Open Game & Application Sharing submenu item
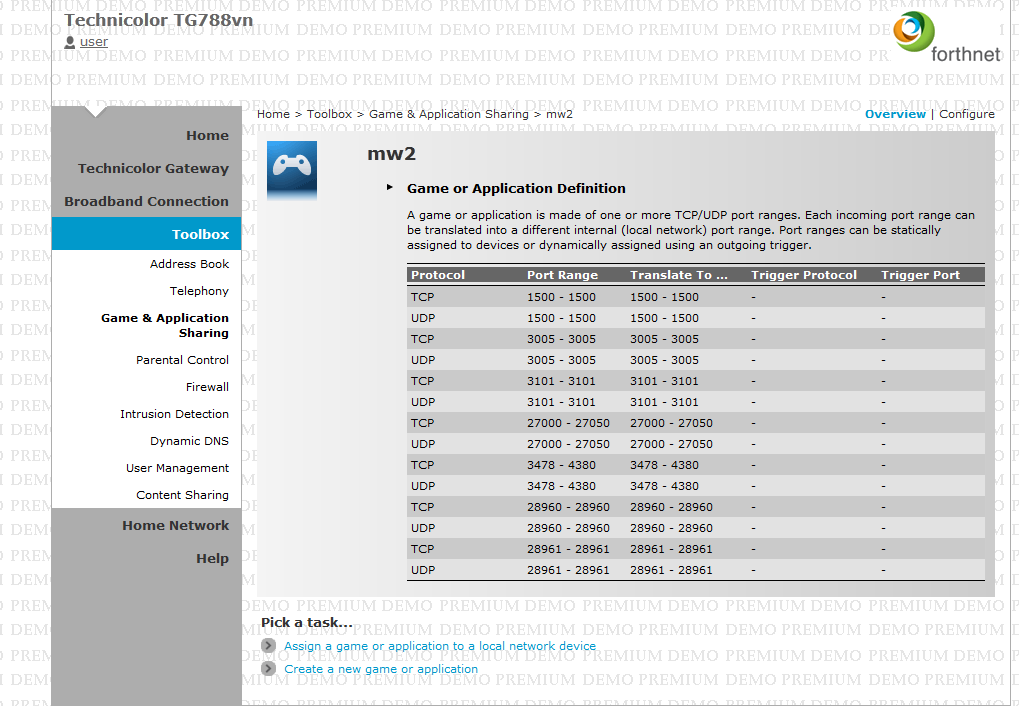This screenshot has height=706, width=1019. [165, 325]
